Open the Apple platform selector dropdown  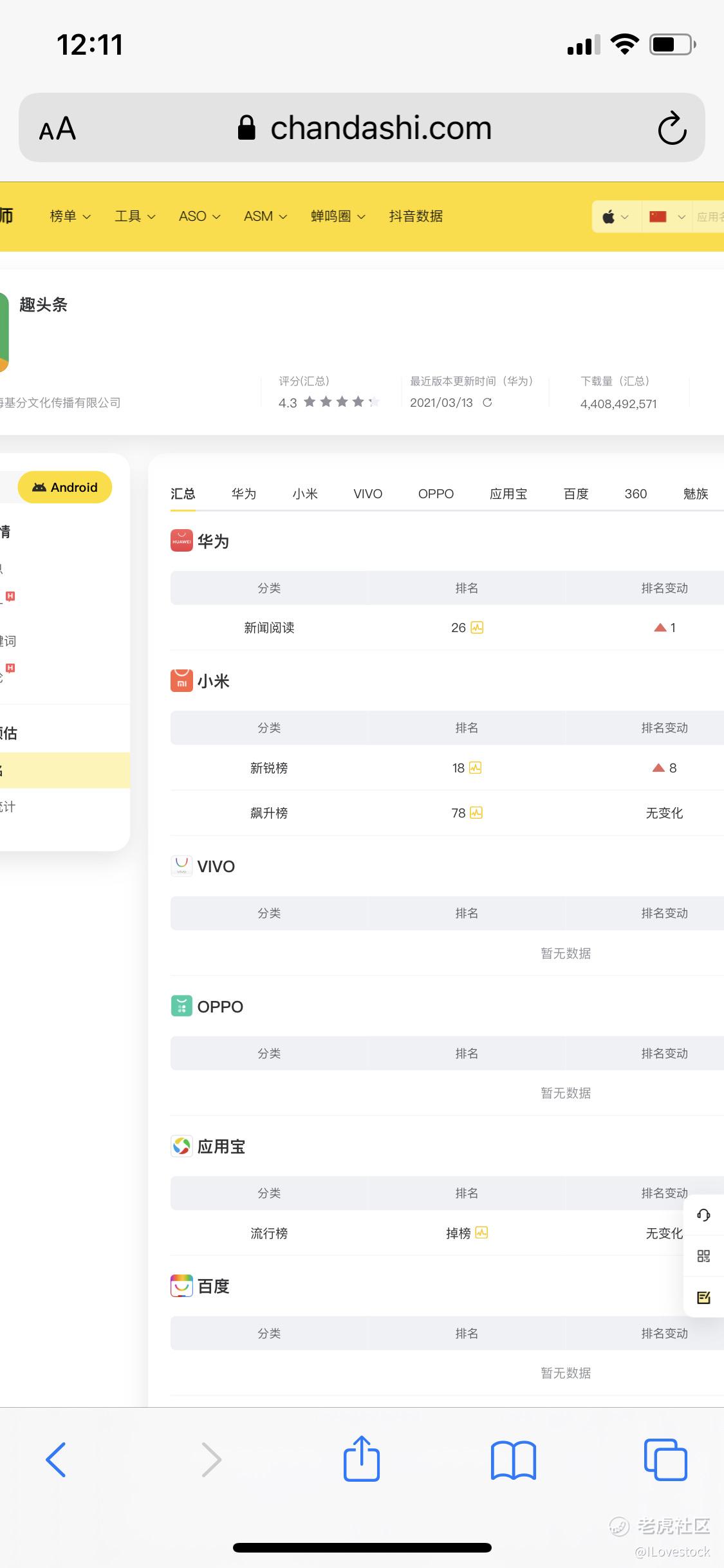pos(616,217)
